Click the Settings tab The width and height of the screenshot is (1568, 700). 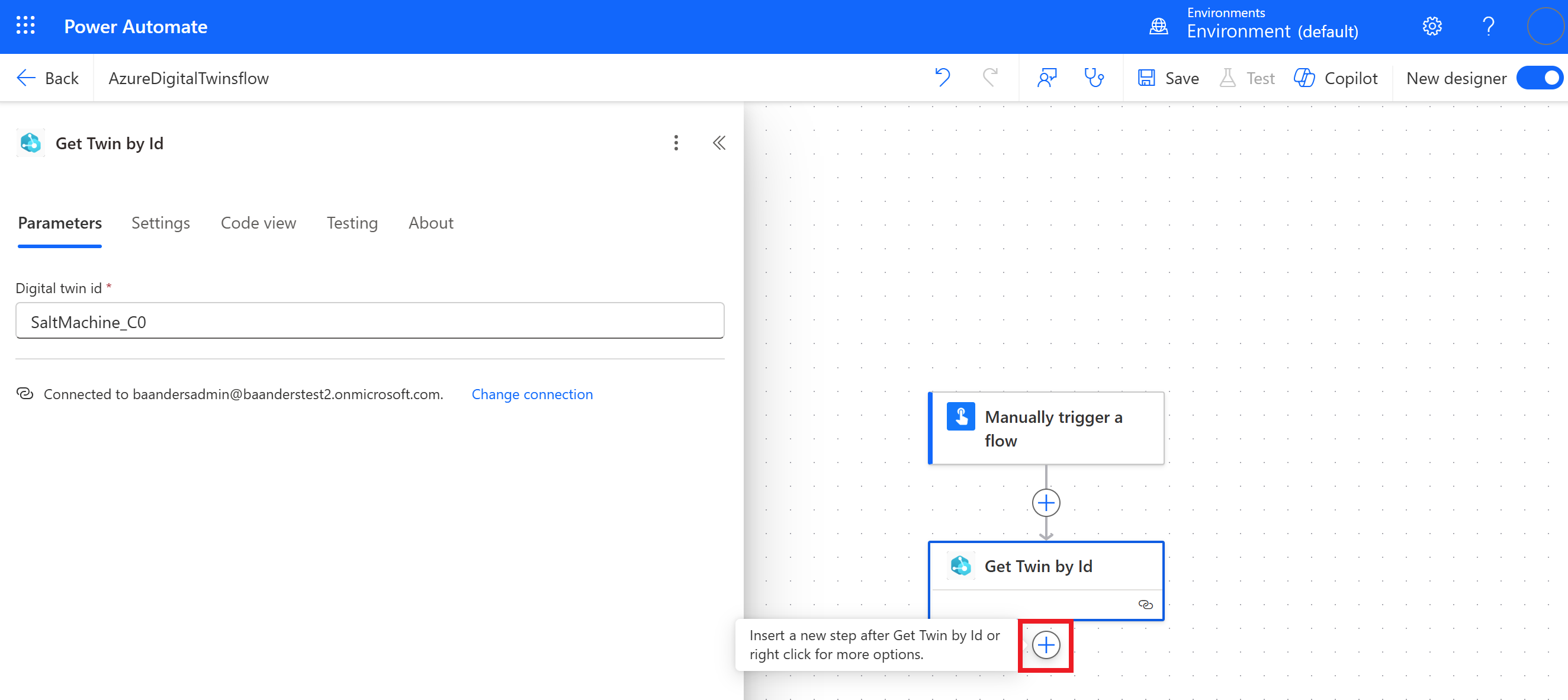161,222
